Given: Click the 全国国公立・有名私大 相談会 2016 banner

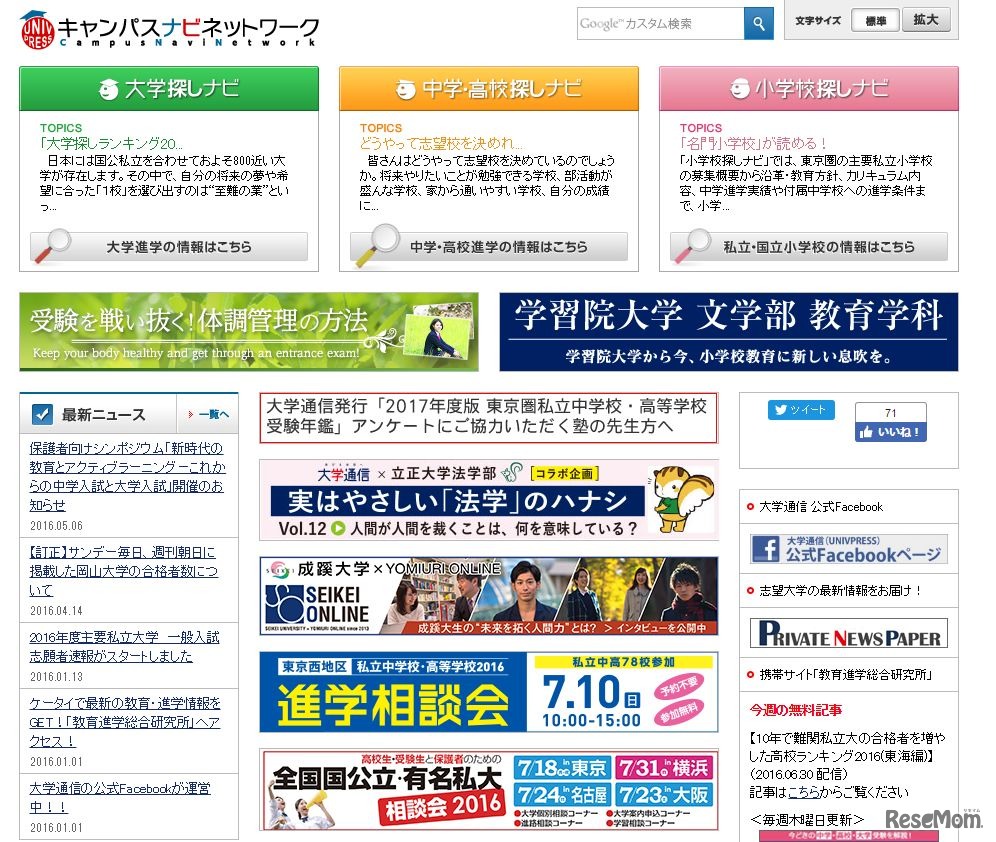Looking at the screenshot, I should [x=488, y=789].
